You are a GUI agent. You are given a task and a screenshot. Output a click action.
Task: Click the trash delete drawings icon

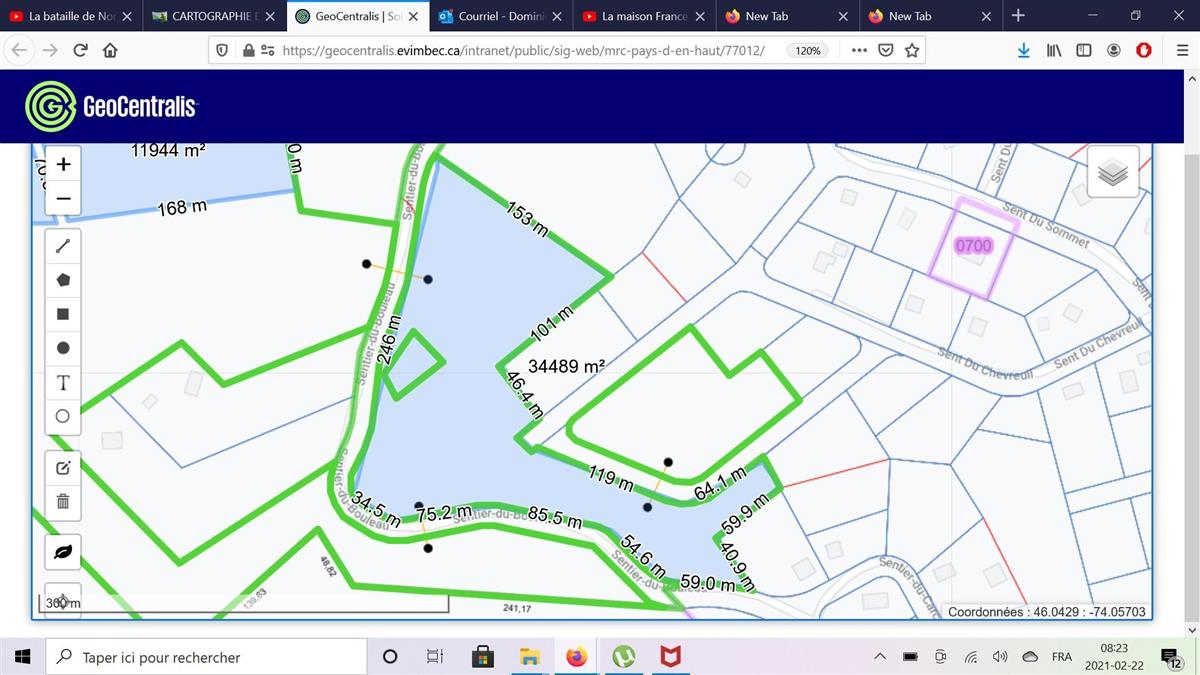coord(63,501)
